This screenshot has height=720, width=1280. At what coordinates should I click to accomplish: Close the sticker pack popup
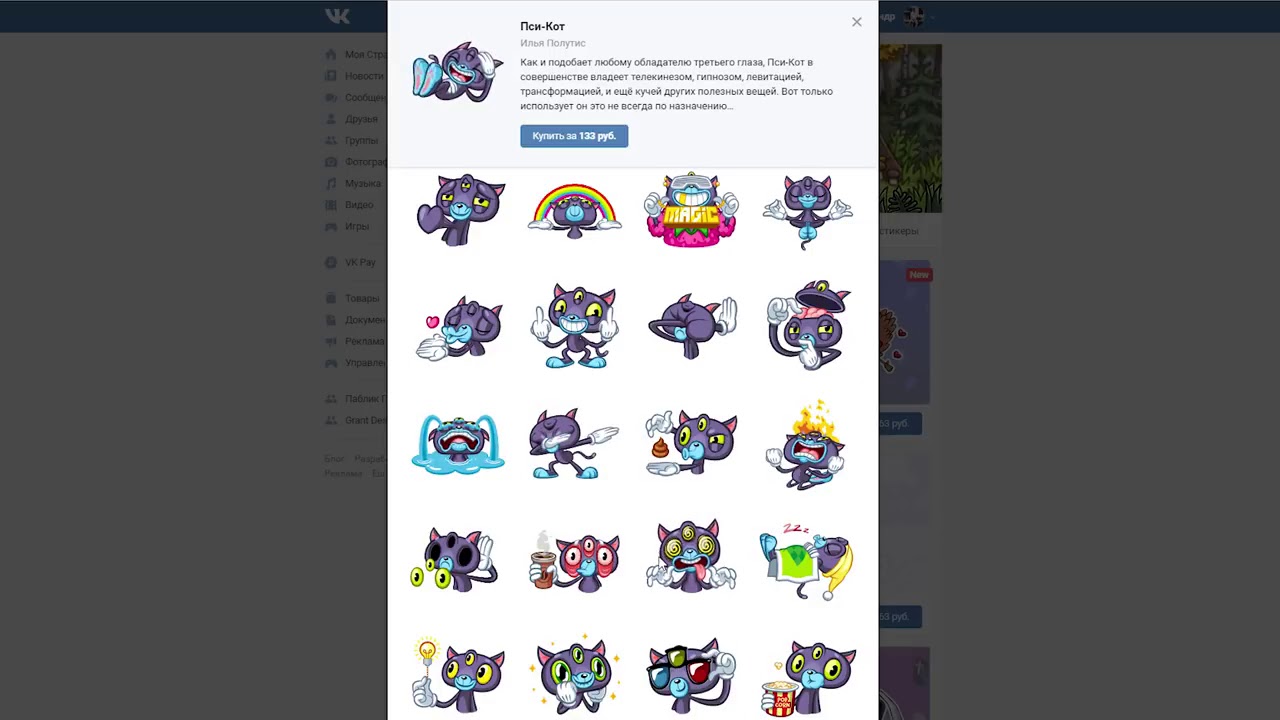tap(857, 22)
